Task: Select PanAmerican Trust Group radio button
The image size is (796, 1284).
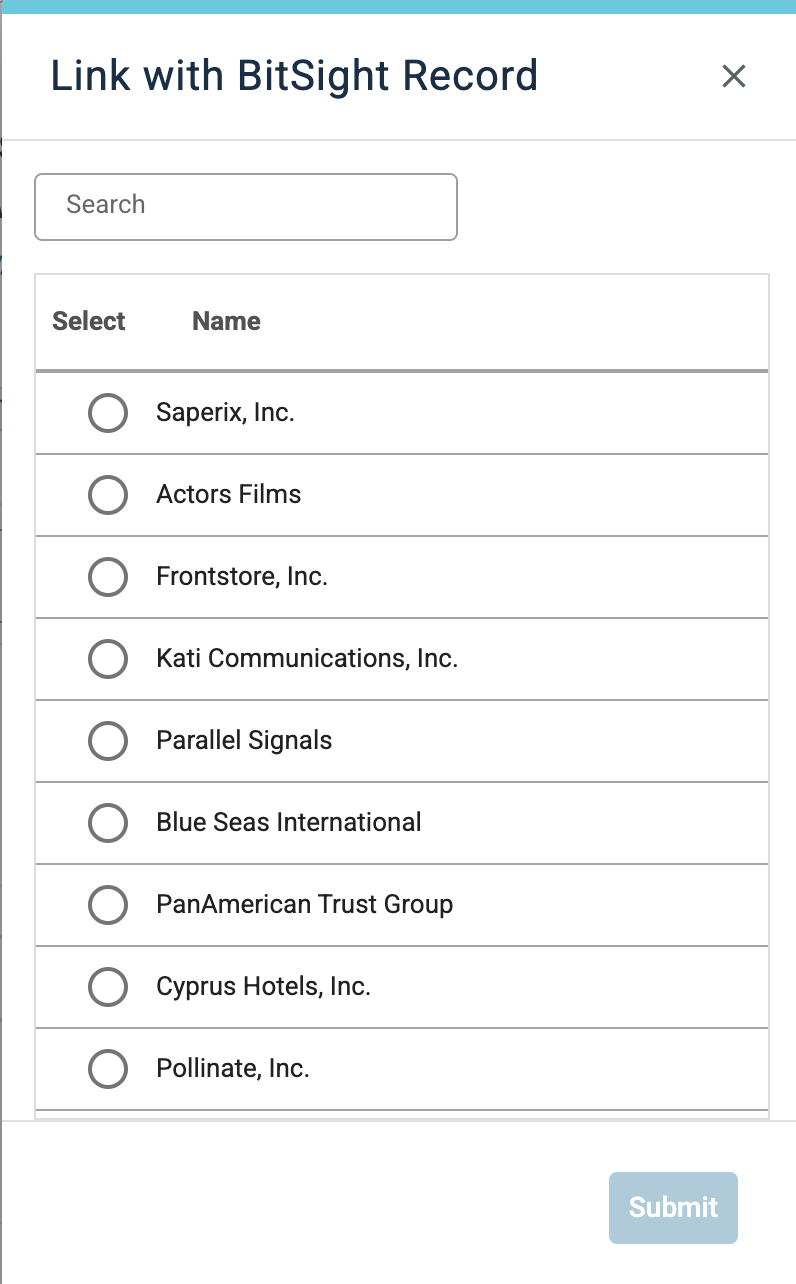Action: (108, 905)
